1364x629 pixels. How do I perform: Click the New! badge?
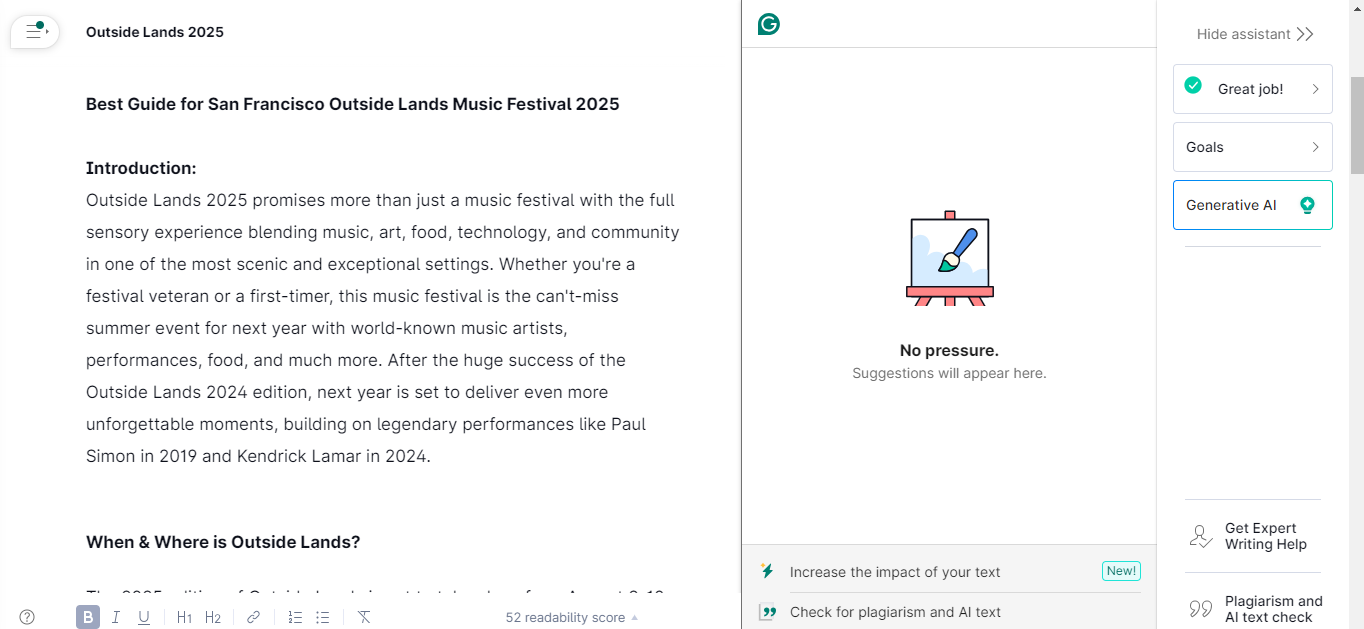(x=1121, y=571)
